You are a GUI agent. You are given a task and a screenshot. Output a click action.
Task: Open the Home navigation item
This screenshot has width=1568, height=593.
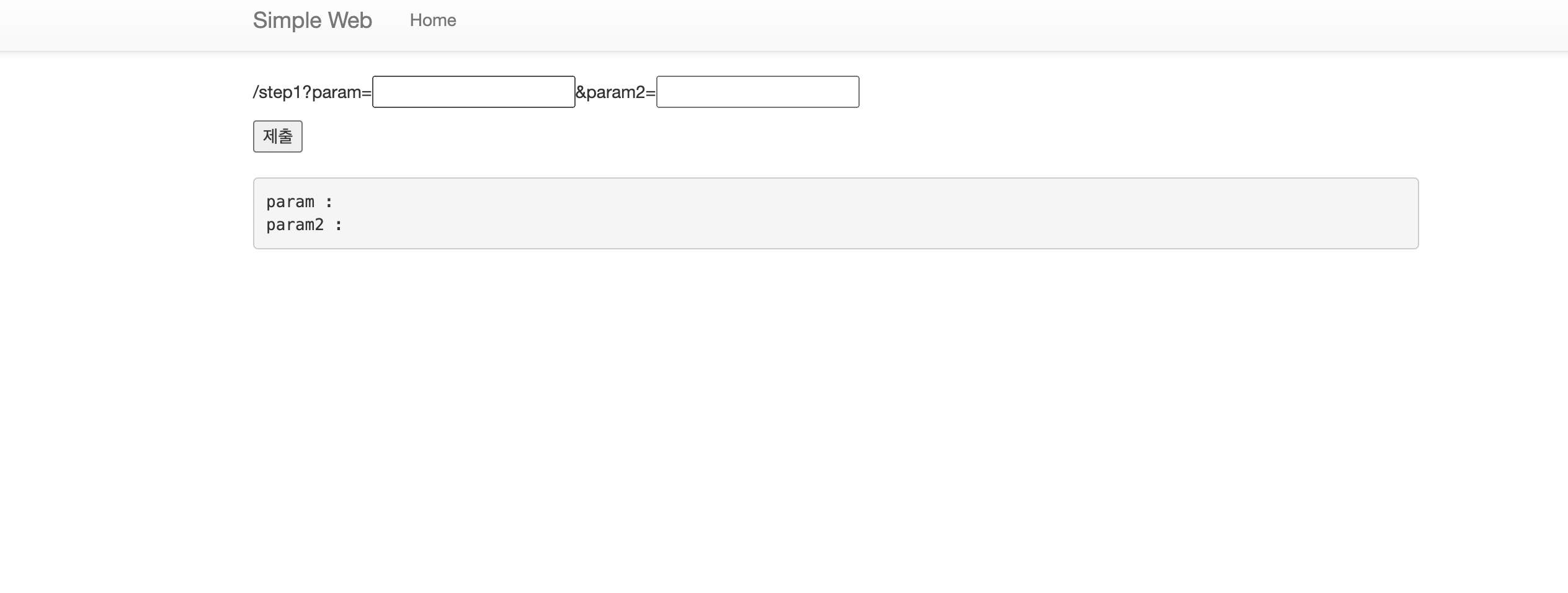click(433, 20)
